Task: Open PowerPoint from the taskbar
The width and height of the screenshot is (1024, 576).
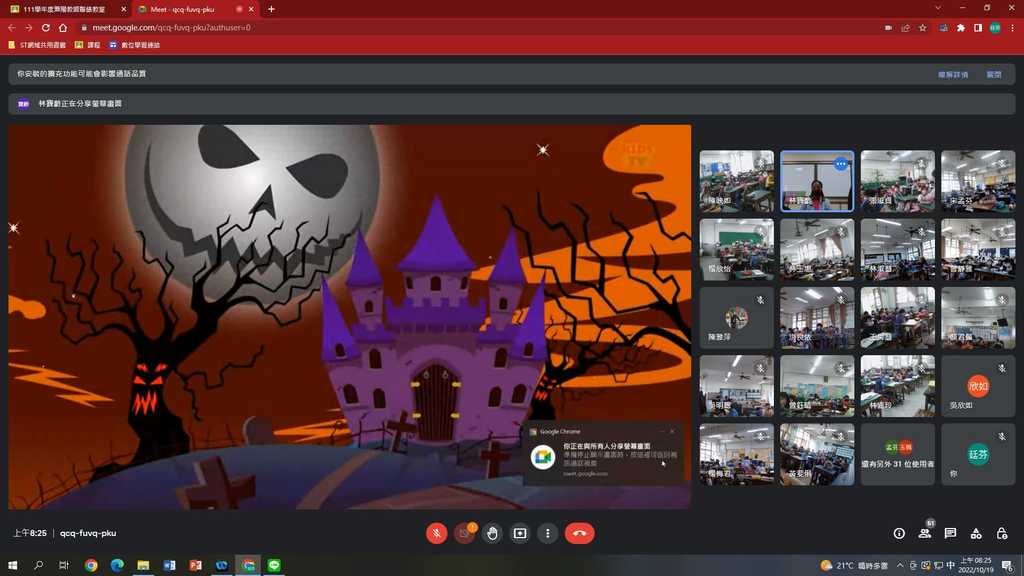Action: (195, 566)
